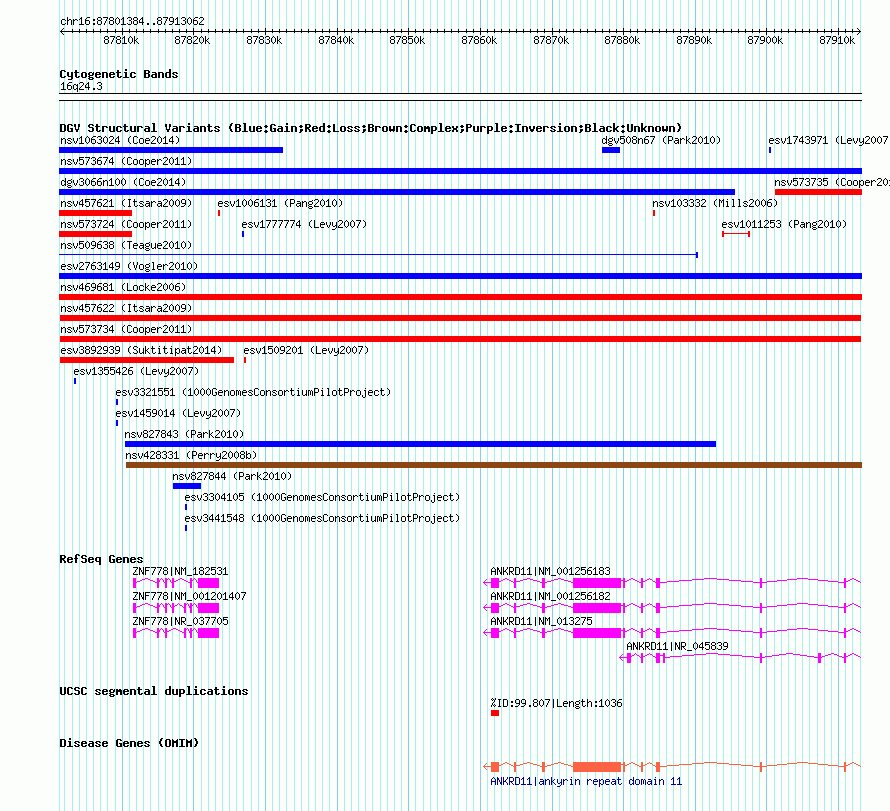This screenshot has height=811, width=890.
Task: Click the Disease Genes (OMIM) track title
Action: tap(129, 743)
